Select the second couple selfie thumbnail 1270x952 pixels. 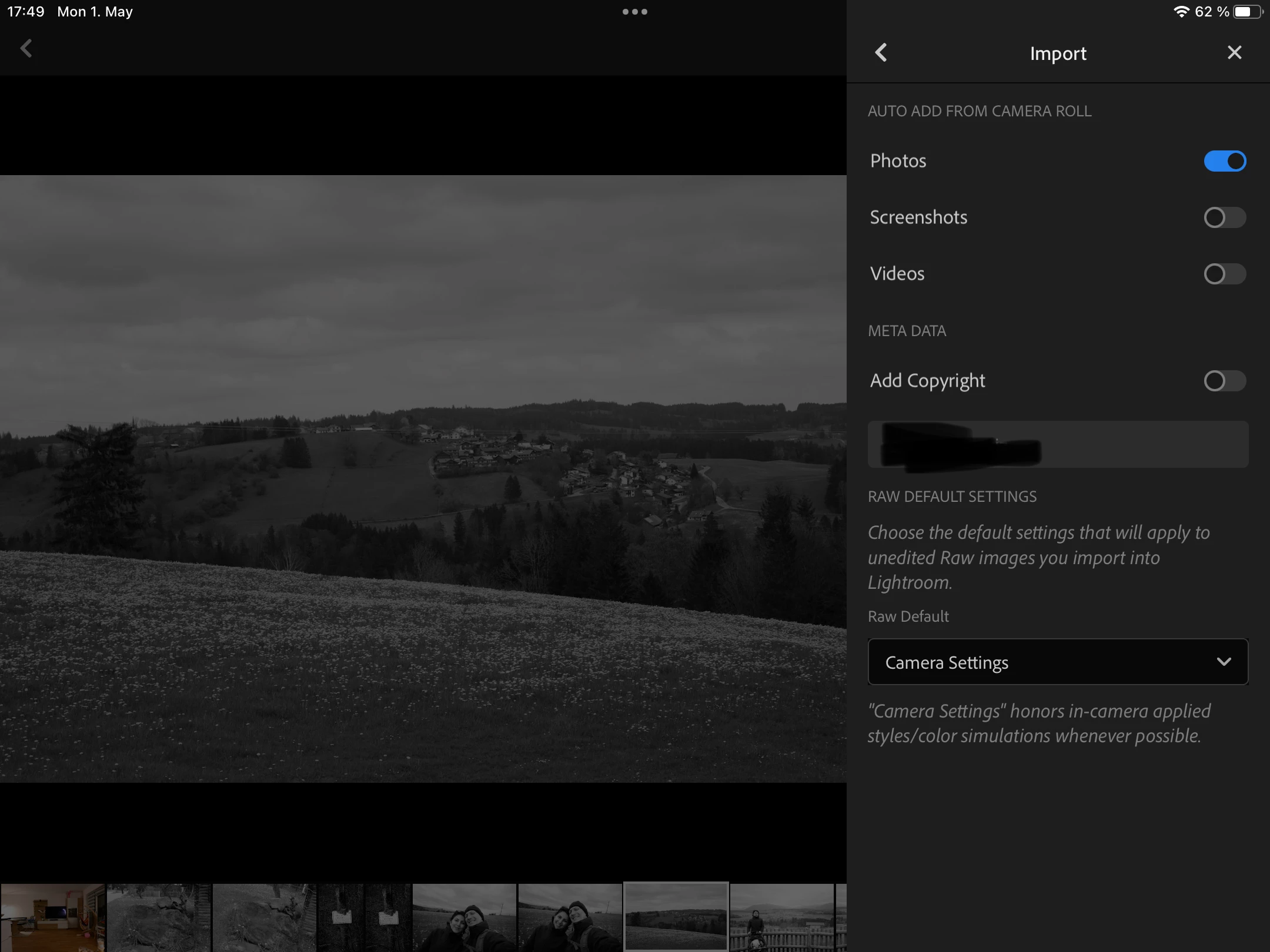[570, 917]
